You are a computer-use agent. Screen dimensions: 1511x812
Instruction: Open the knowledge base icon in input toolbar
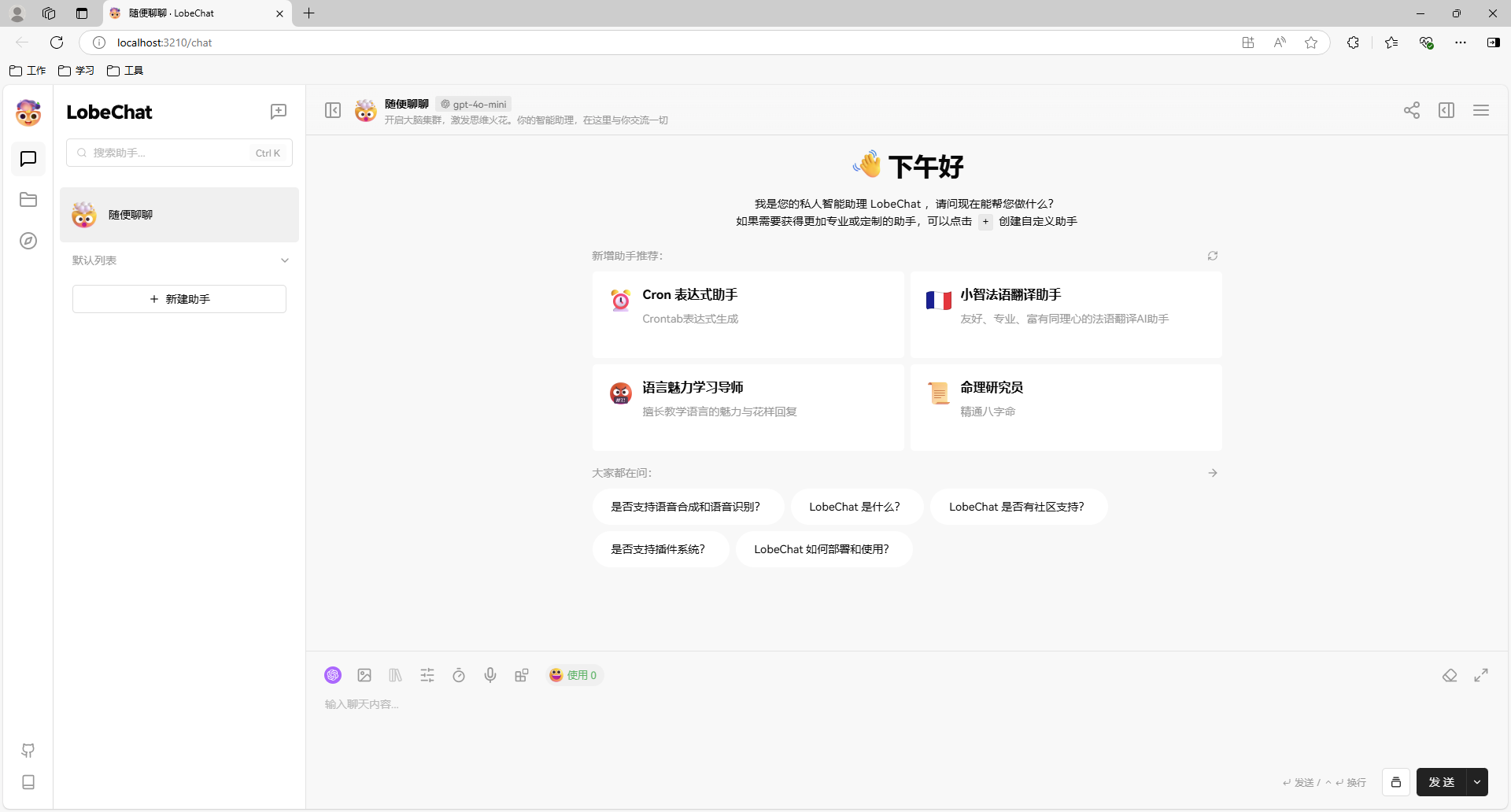coord(395,675)
